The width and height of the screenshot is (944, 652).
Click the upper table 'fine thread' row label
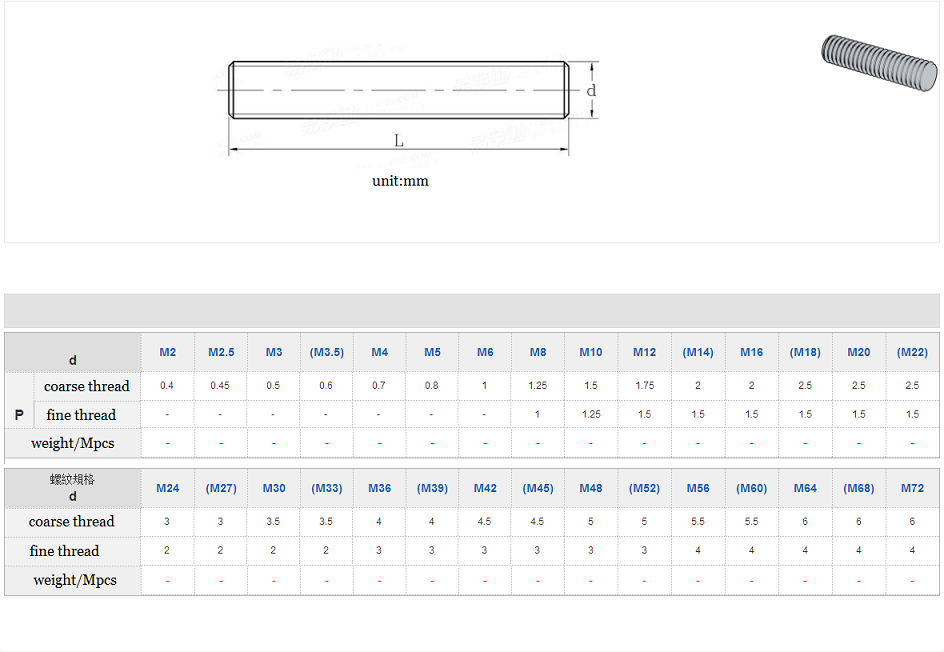pos(81,415)
